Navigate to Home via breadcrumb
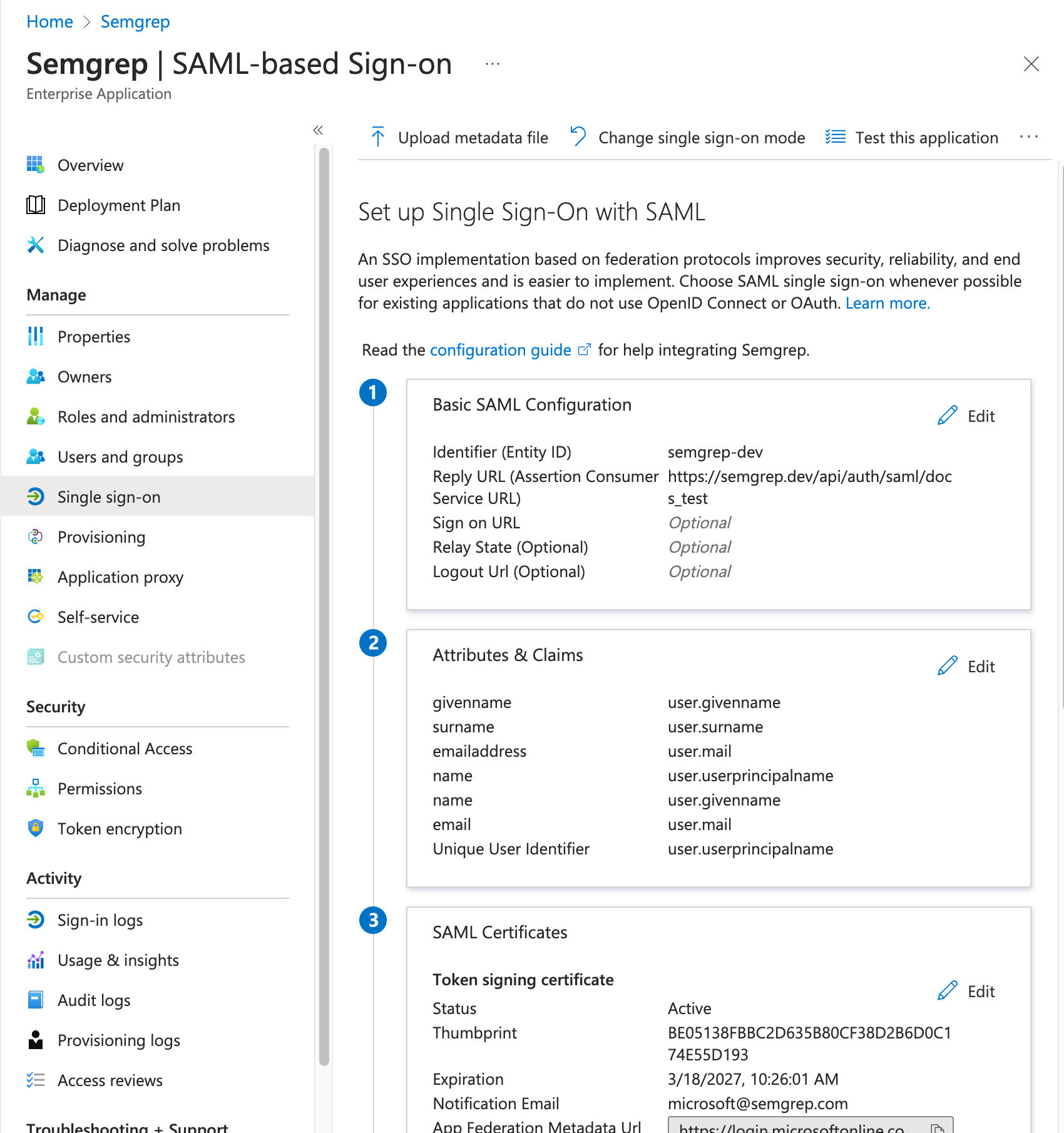The width and height of the screenshot is (1064, 1133). 49,21
